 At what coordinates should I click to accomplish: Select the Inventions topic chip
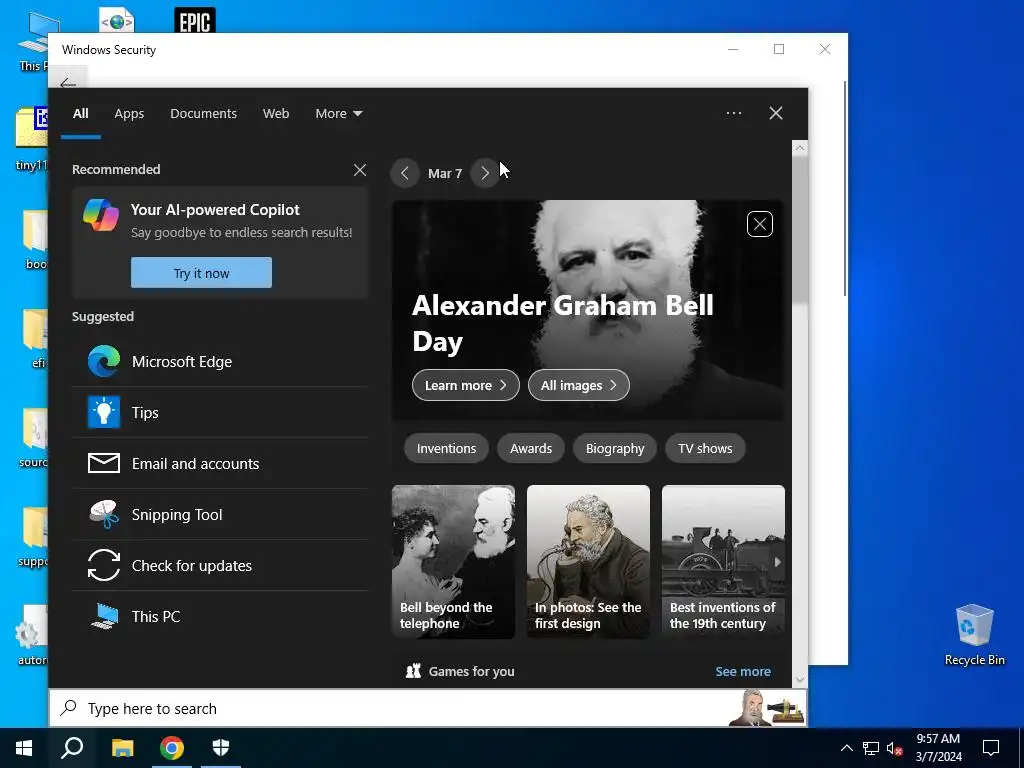[446, 449]
